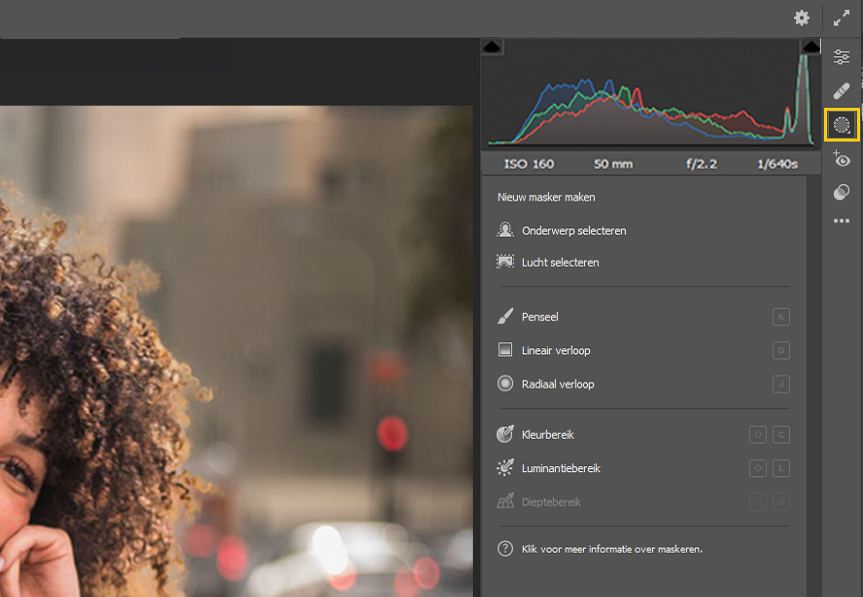Click the Onderwerp selecteren person icon
Viewport: 863px width, 597px height.
(505, 230)
